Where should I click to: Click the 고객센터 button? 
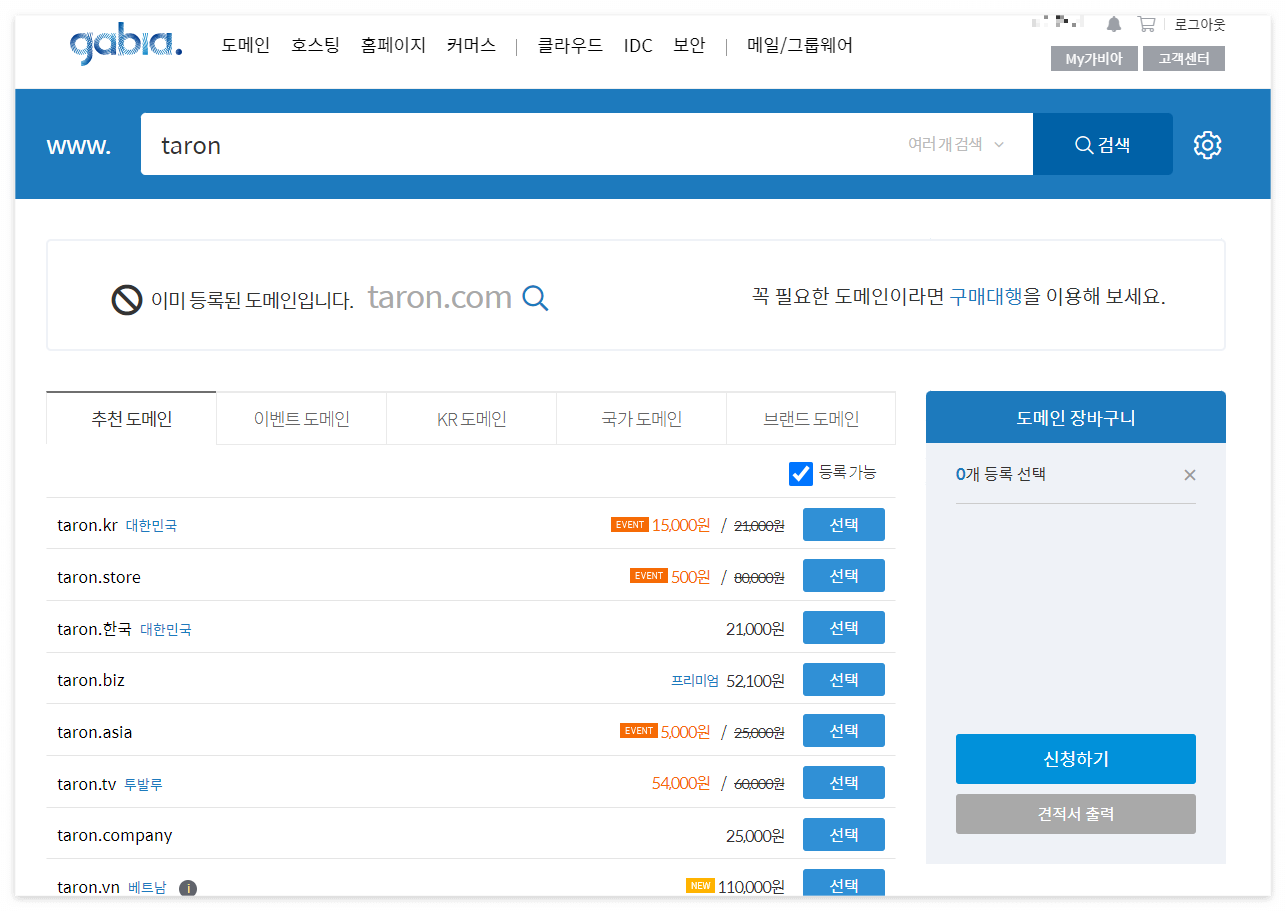1184,59
